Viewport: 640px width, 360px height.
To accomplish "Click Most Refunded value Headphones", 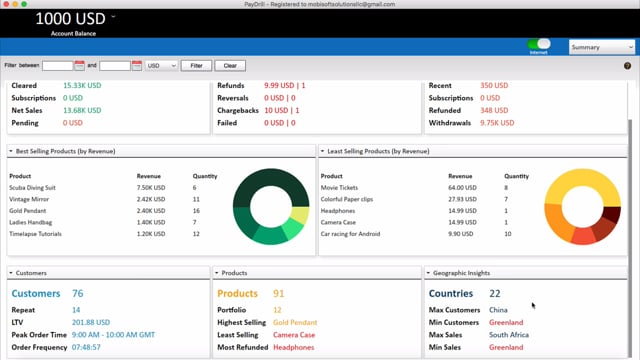I will 294,347.
